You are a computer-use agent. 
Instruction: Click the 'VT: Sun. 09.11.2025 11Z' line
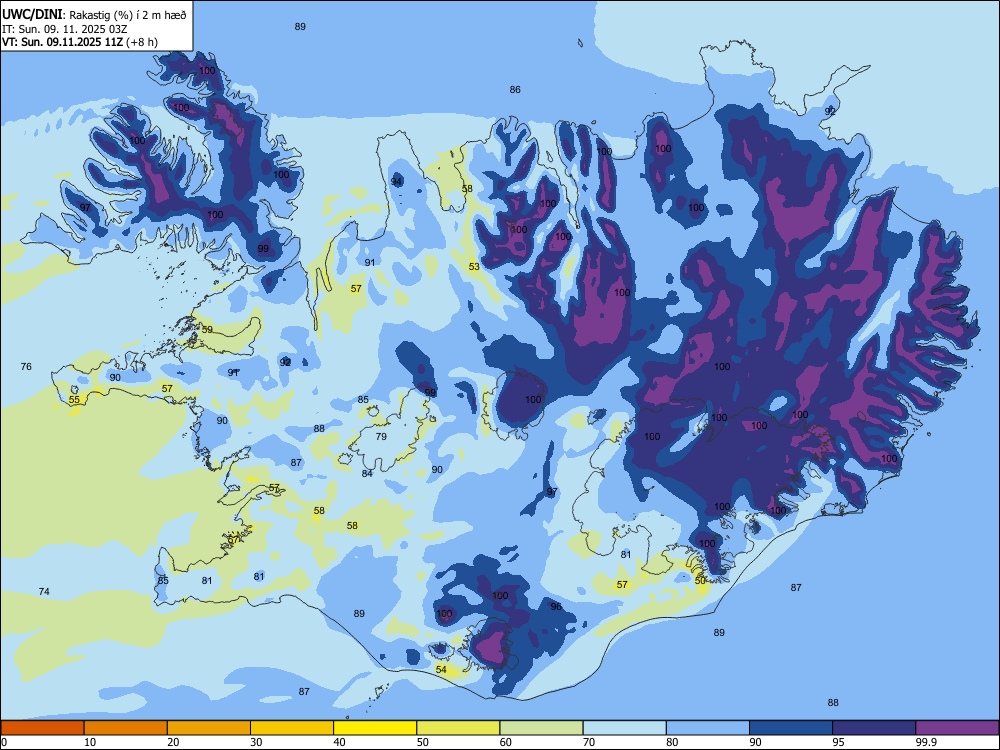[62, 42]
